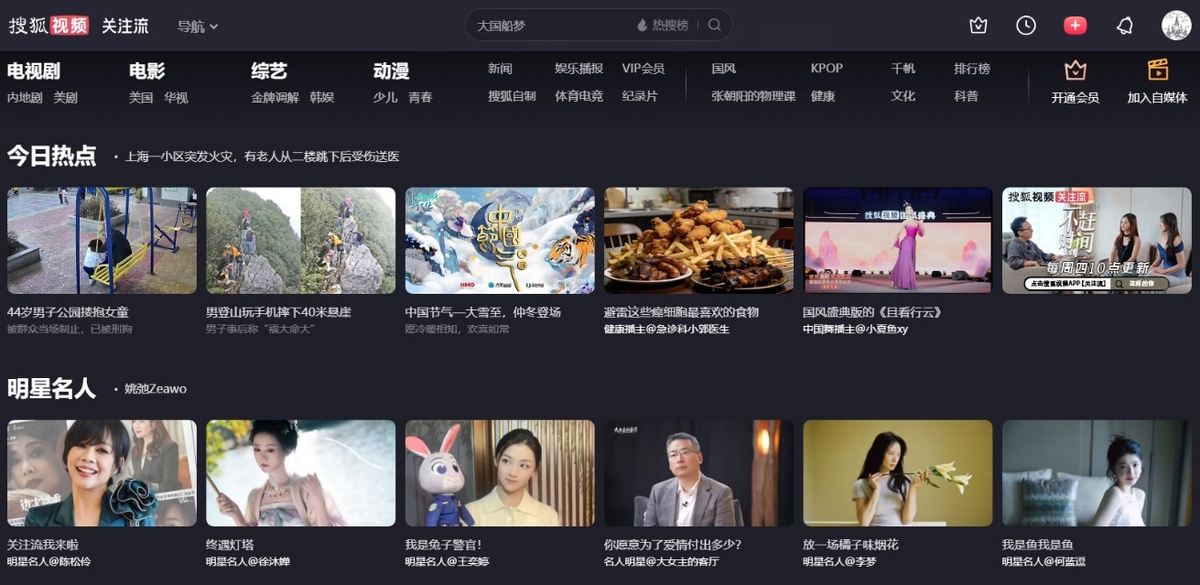Viewport: 1200px width, 585px height.
Task: Open the 终遇灯塔 video thumbnail
Action: pos(301,473)
